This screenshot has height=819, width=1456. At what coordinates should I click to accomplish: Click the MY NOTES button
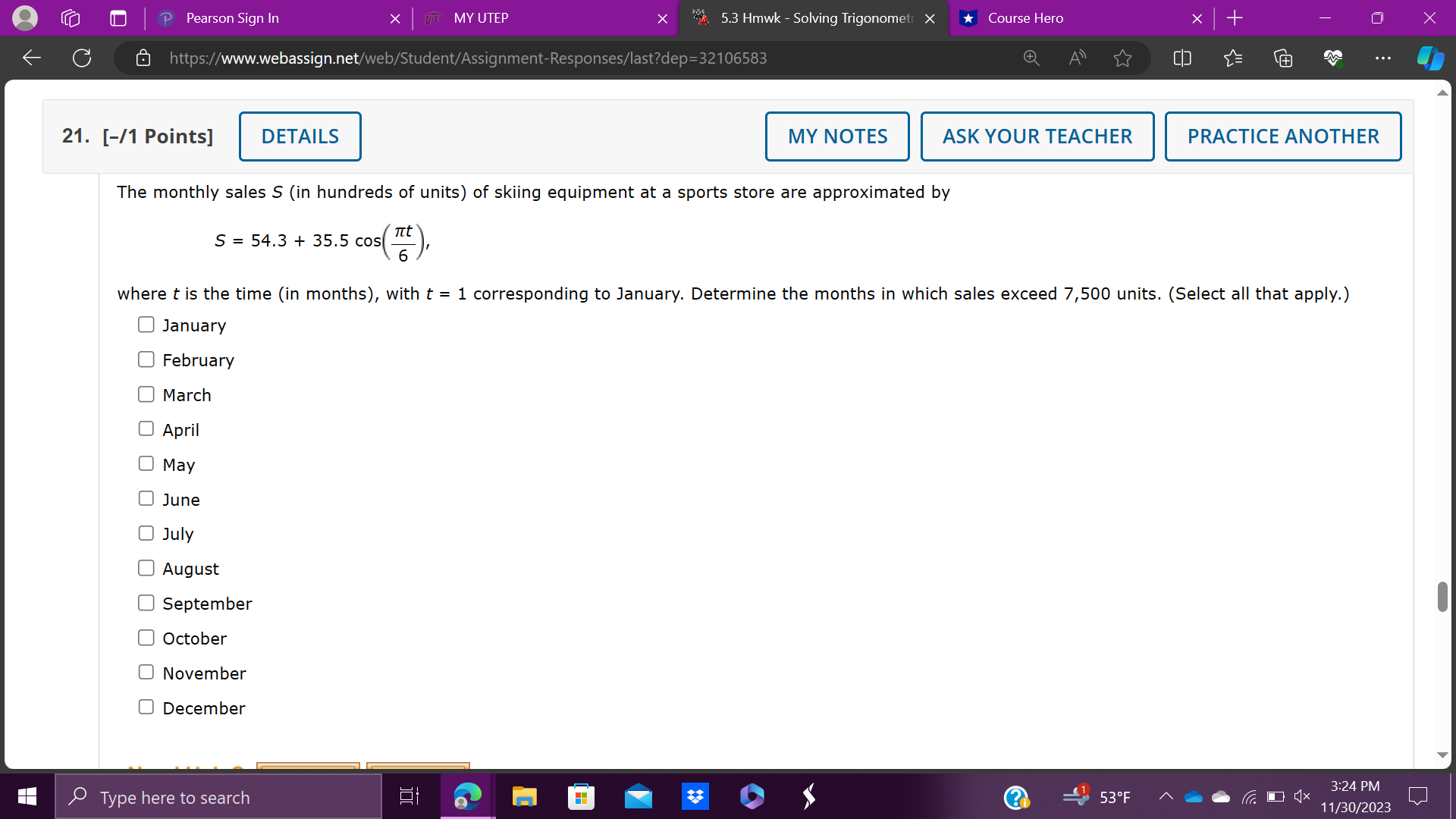(x=836, y=136)
